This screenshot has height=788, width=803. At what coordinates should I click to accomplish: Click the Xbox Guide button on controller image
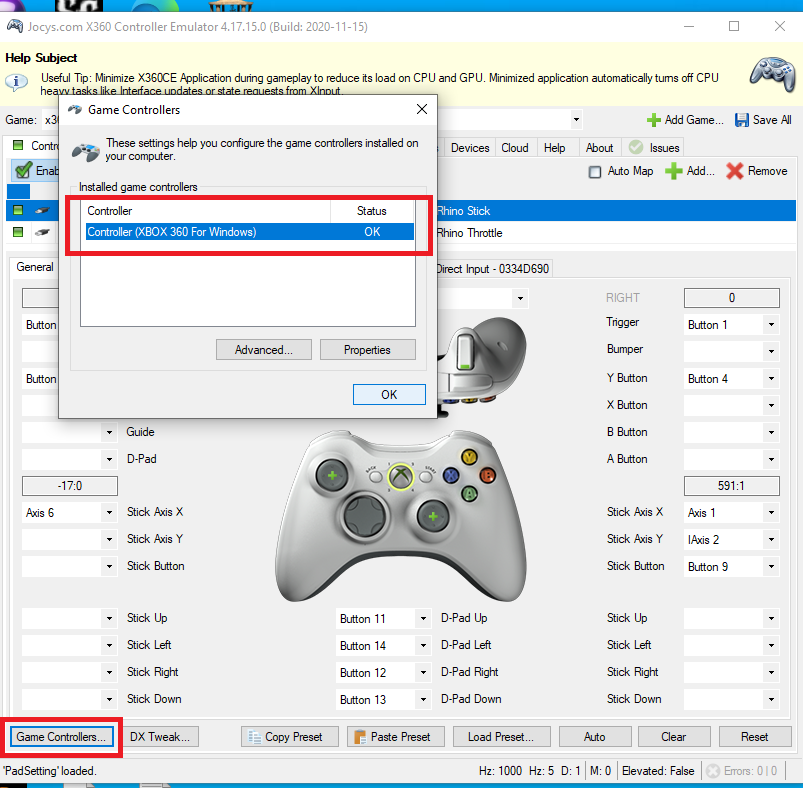(400, 477)
